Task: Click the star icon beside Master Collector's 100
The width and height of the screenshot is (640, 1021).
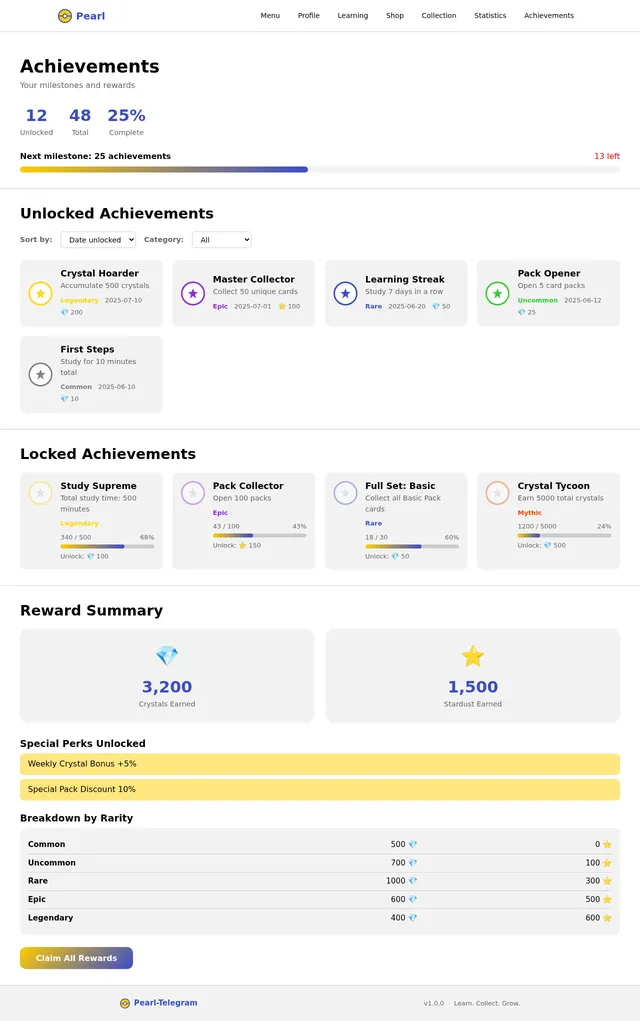Action: pos(282,306)
